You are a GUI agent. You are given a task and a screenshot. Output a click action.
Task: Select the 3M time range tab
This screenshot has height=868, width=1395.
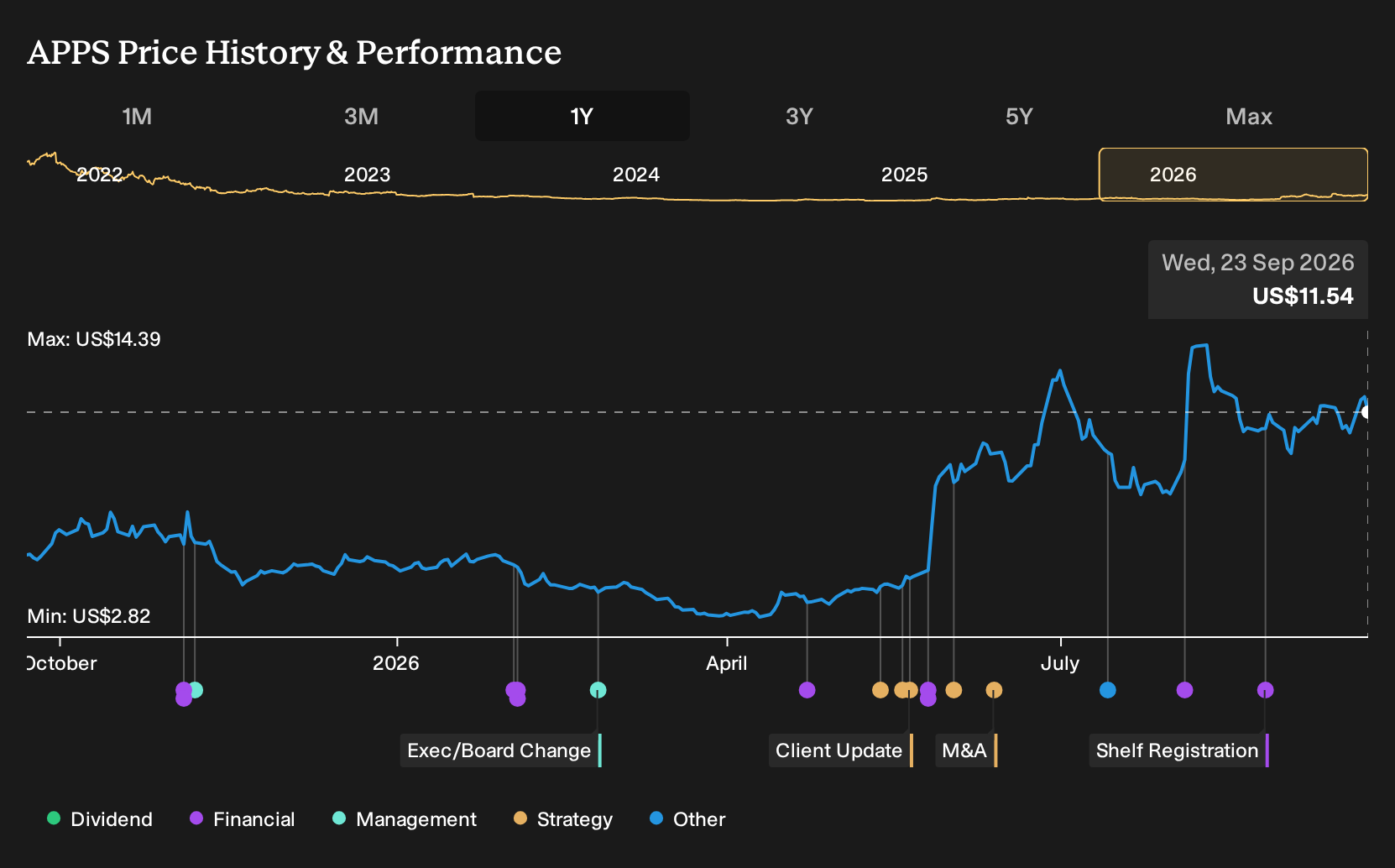[361, 116]
